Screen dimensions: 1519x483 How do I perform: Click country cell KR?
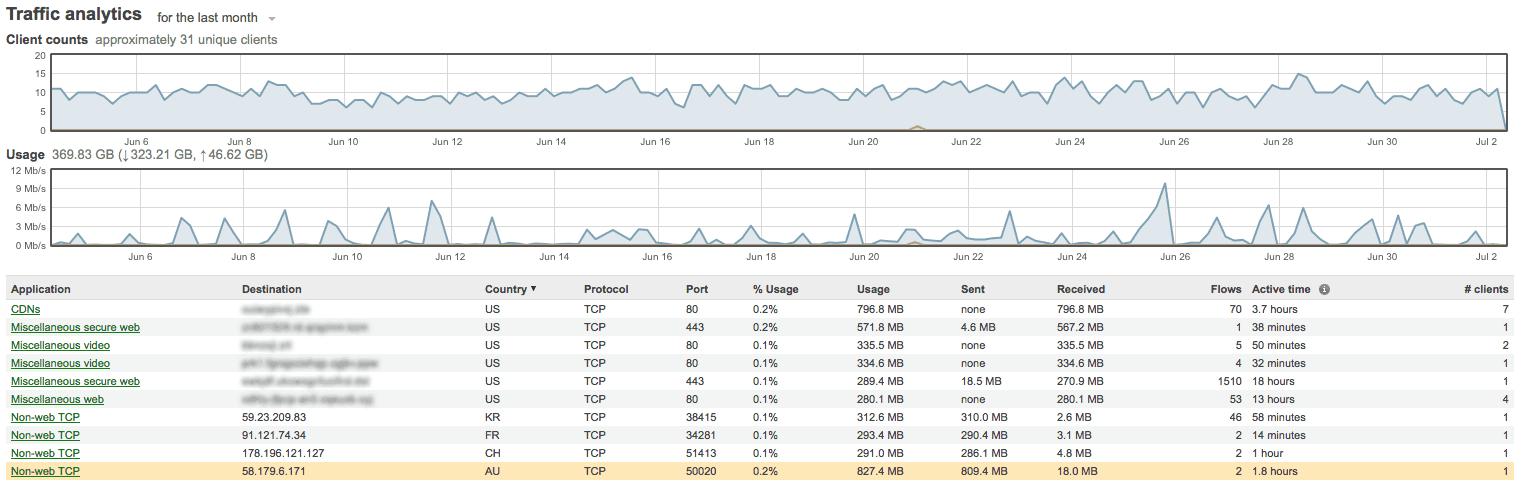click(492, 417)
